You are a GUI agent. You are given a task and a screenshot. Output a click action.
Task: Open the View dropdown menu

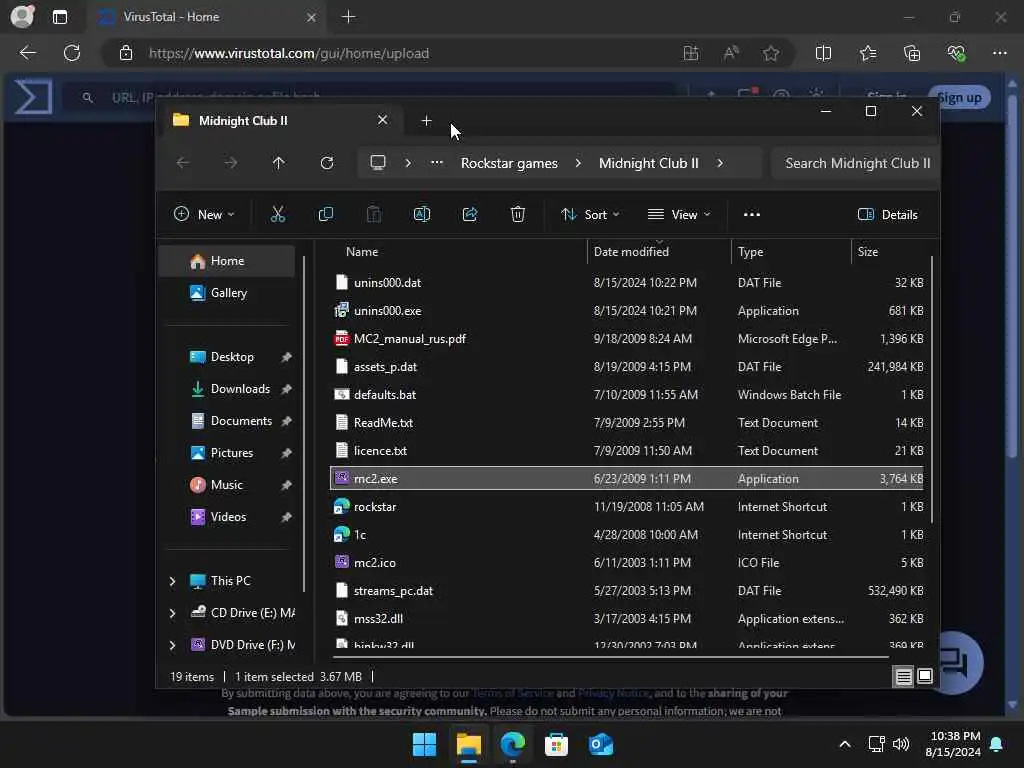click(679, 214)
